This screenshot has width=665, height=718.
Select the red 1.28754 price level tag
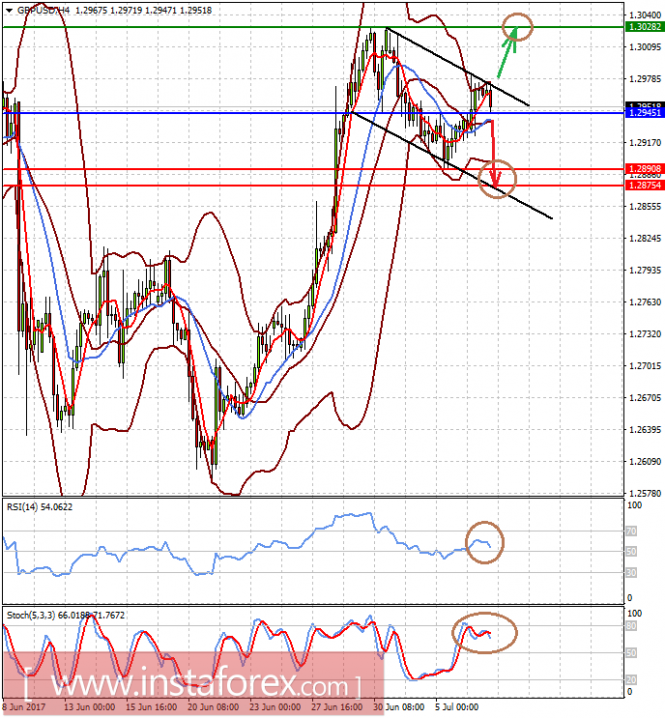(645, 185)
